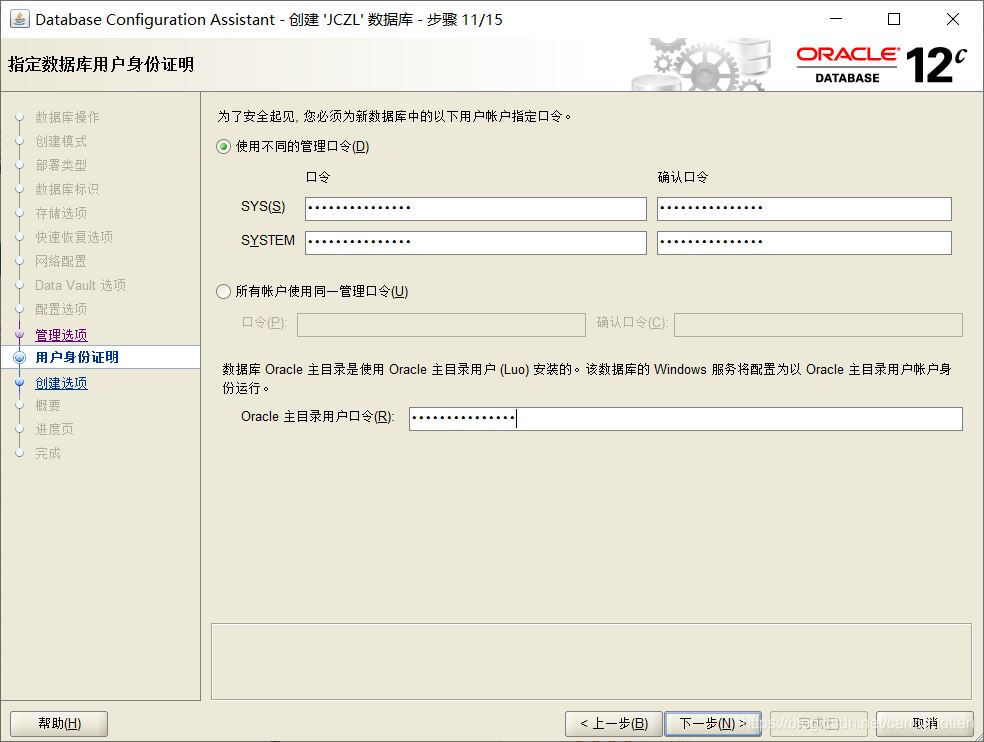Click the SYS(S) label

263,207
